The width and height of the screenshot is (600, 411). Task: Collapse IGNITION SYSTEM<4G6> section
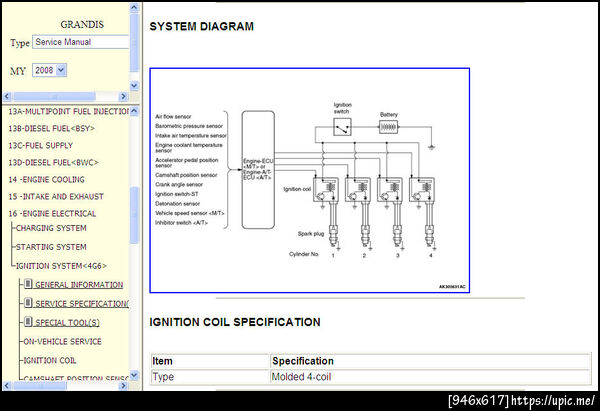[x=61, y=266]
